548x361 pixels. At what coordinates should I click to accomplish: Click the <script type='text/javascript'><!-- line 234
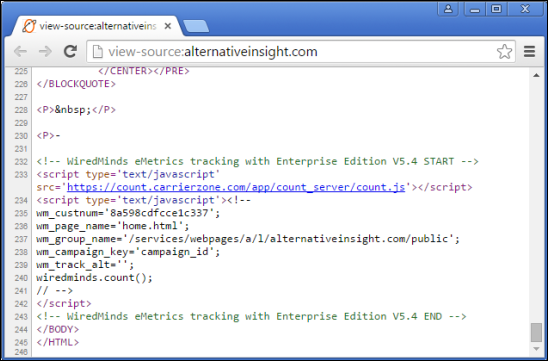pos(144,200)
